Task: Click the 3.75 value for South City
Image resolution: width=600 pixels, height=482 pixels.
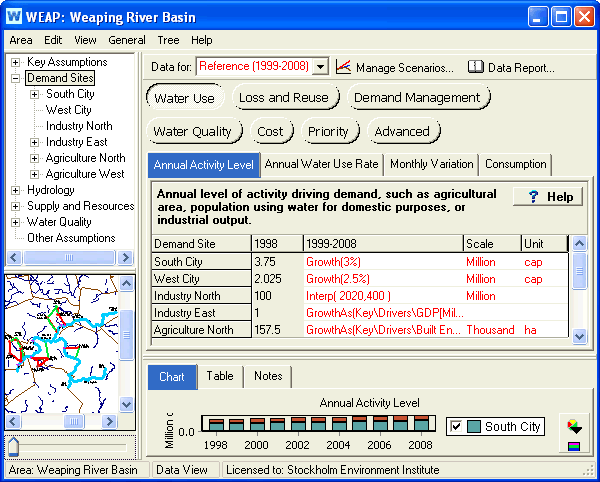Action: point(277,262)
